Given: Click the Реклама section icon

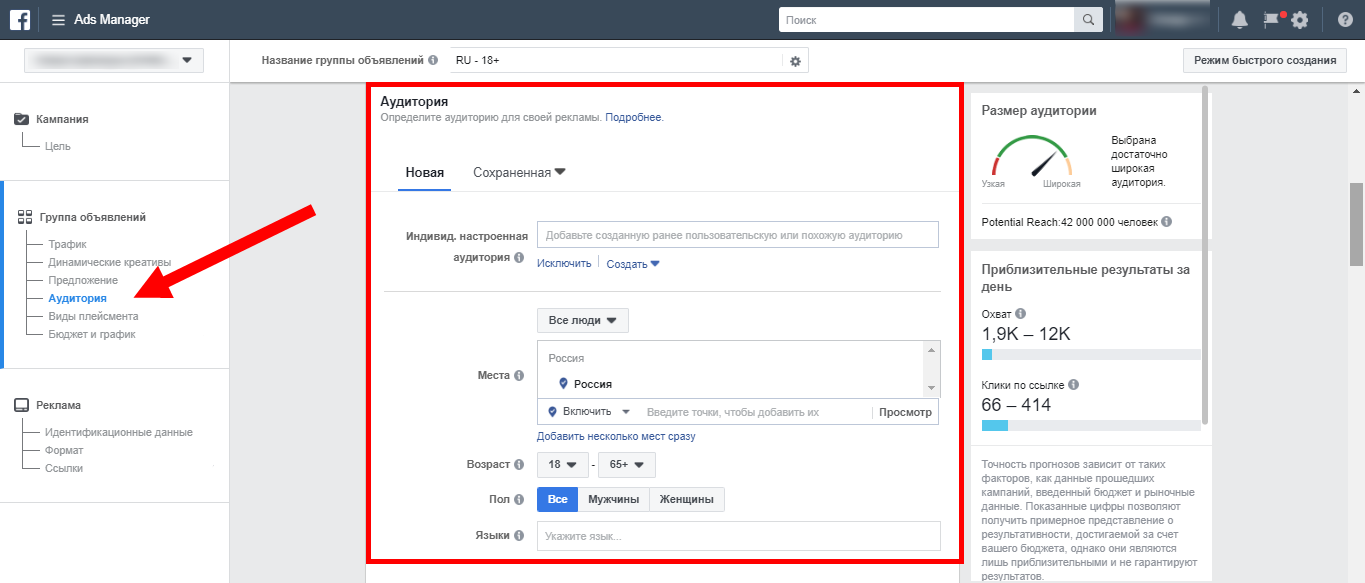Looking at the screenshot, I should point(22,405).
